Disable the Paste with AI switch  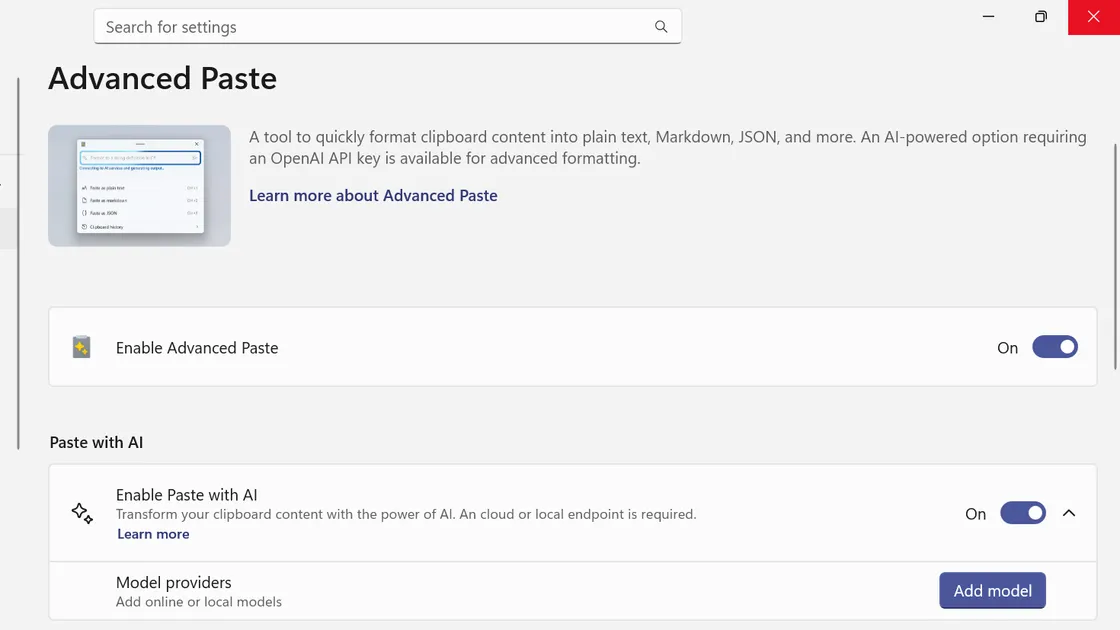(x=1023, y=513)
